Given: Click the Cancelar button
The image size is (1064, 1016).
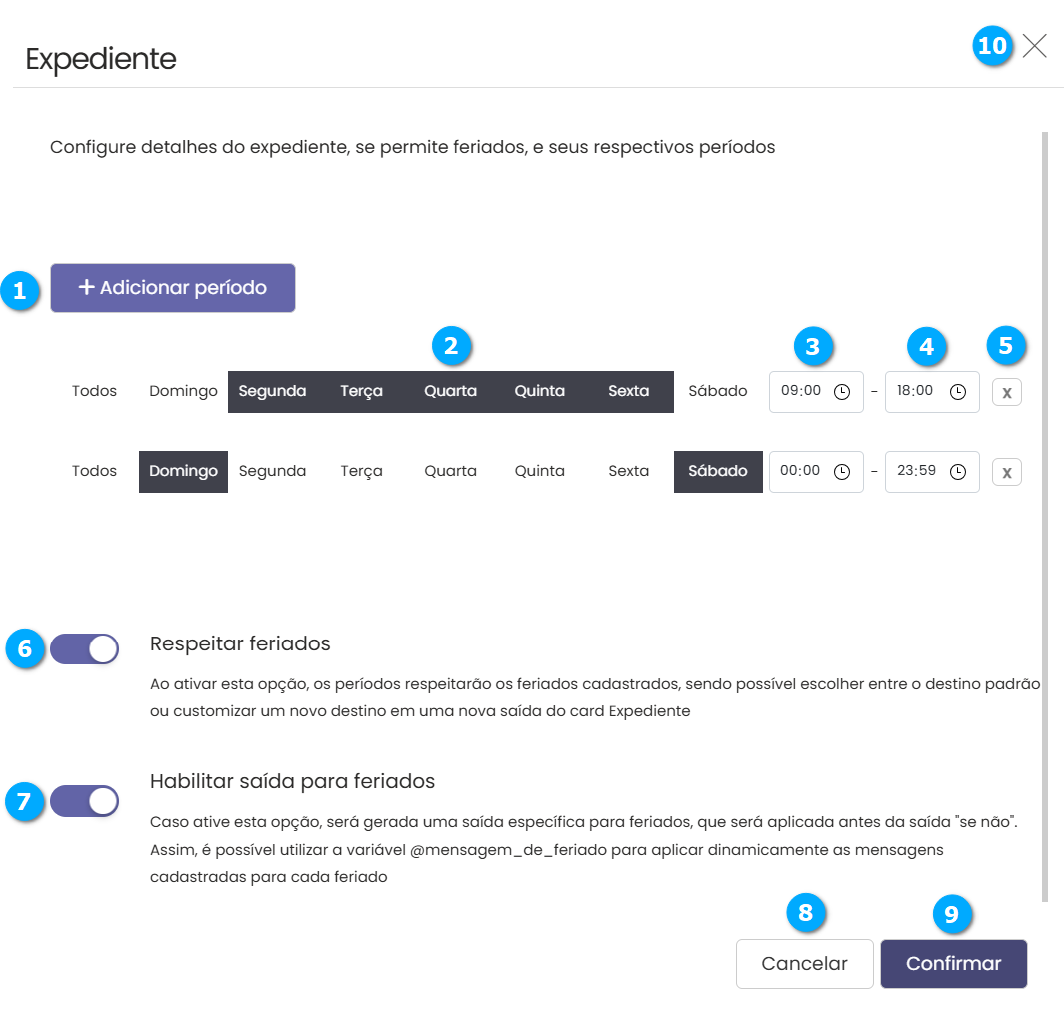Looking at the screenshot, I should pos(804,964).
